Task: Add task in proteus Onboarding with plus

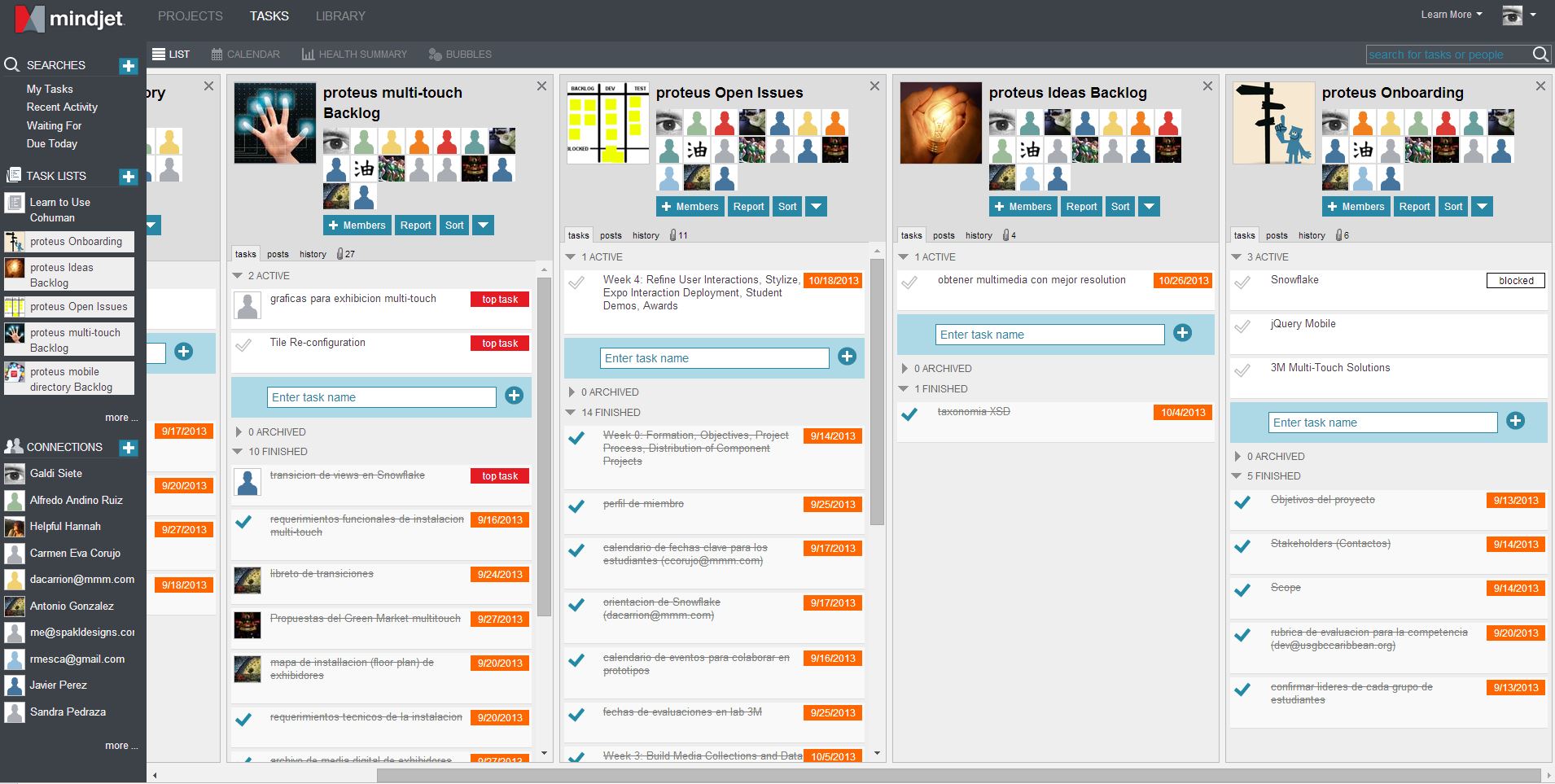Action: pyautogui.click(x=1515, y=421)
